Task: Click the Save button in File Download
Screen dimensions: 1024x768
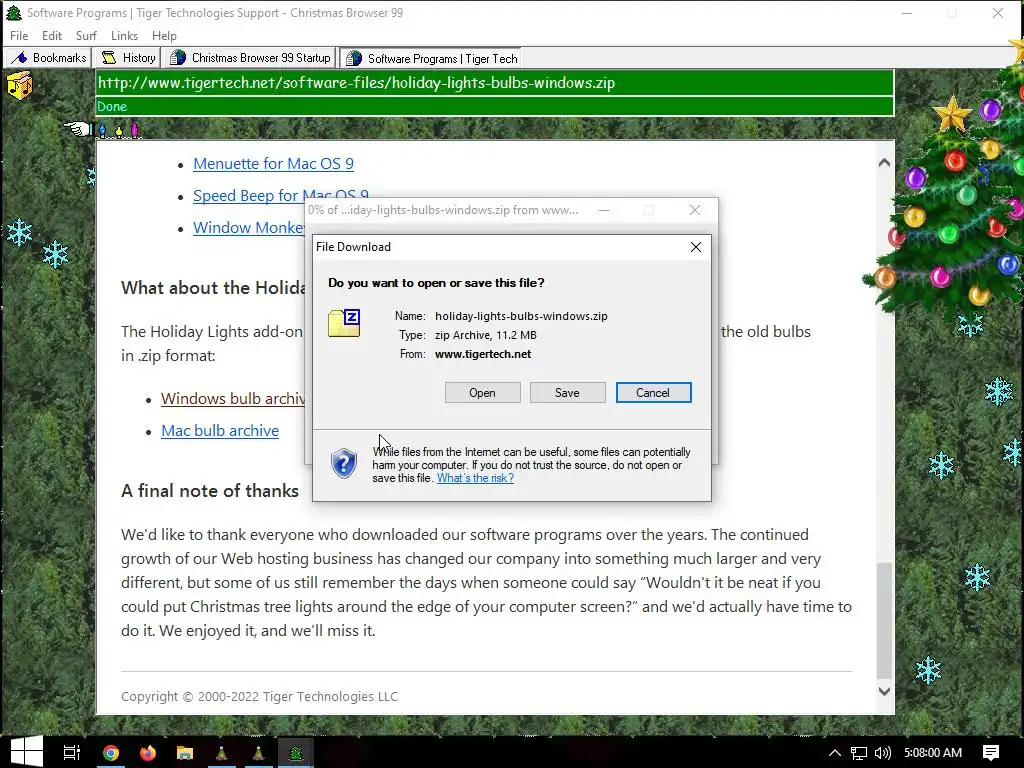Action: point(567,392)
